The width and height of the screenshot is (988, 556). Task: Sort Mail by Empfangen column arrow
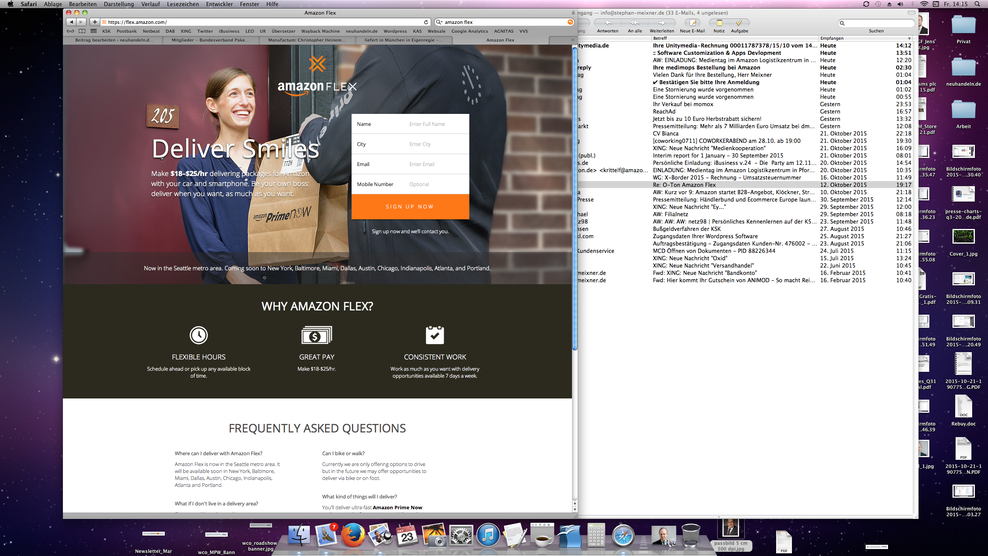[909, 38]
